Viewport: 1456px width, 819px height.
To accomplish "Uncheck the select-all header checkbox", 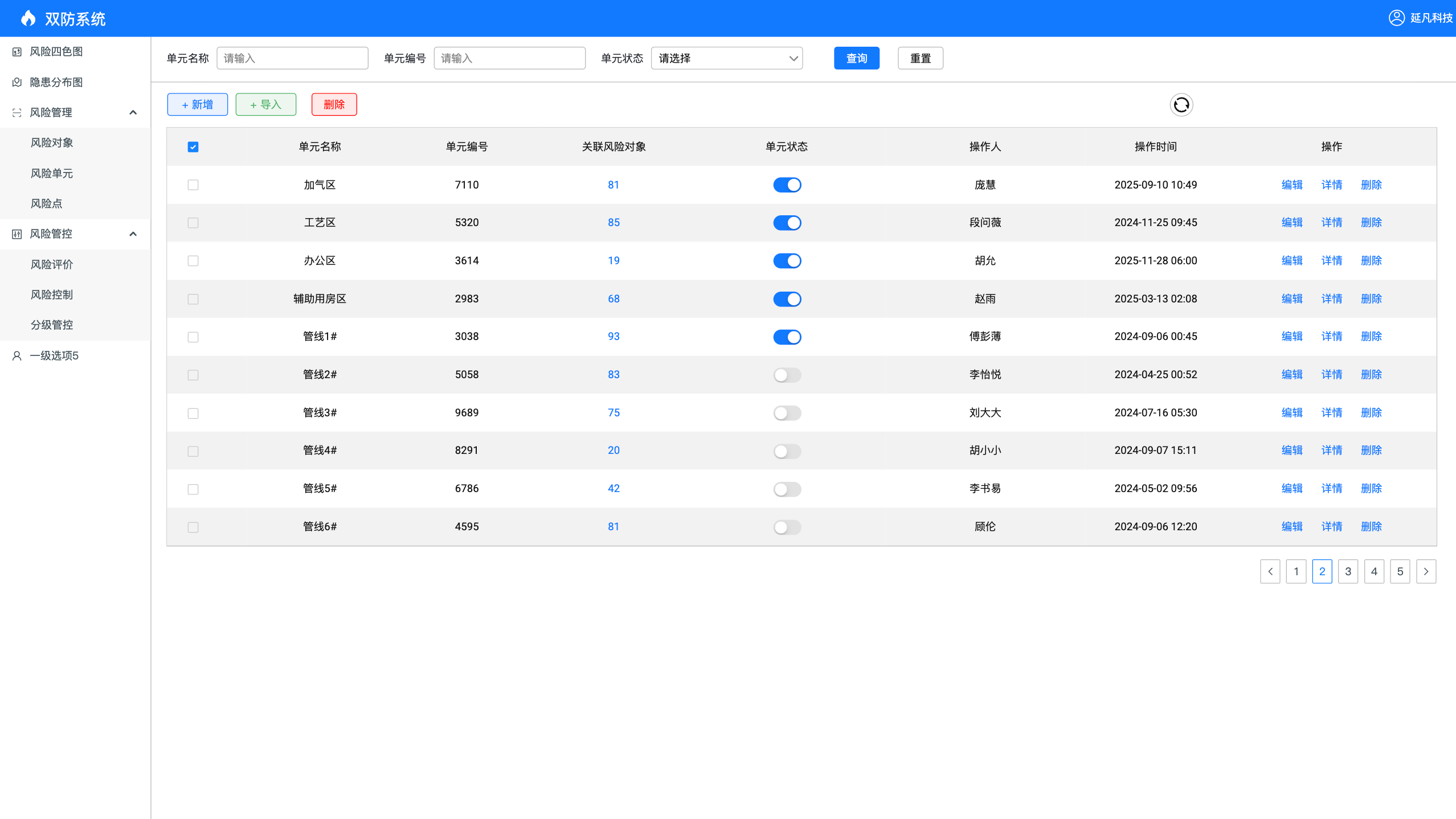I will [x=193, y=147].
